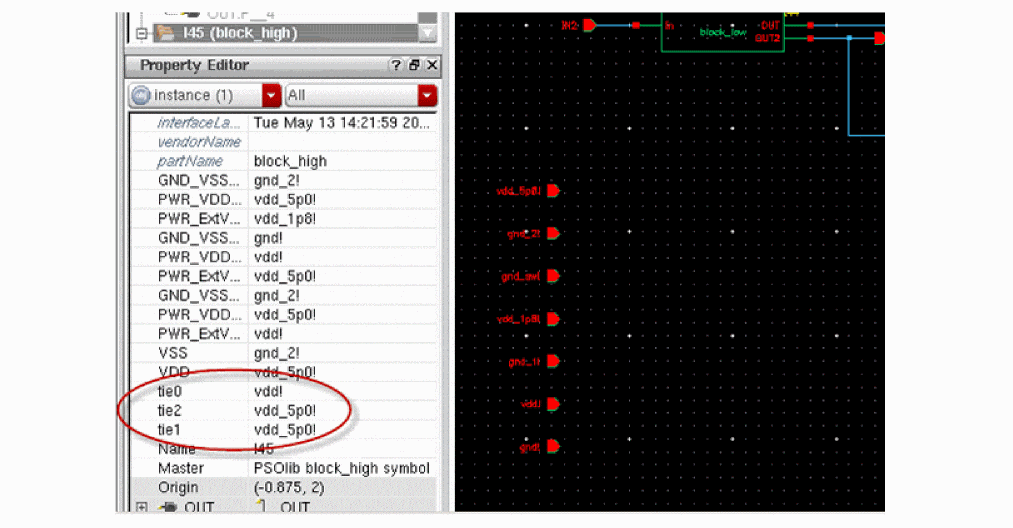Image resolution: width=1013 pixels, height=528 pixels.
Task: Float the Property Editor panel
Action: click(414, 65)
